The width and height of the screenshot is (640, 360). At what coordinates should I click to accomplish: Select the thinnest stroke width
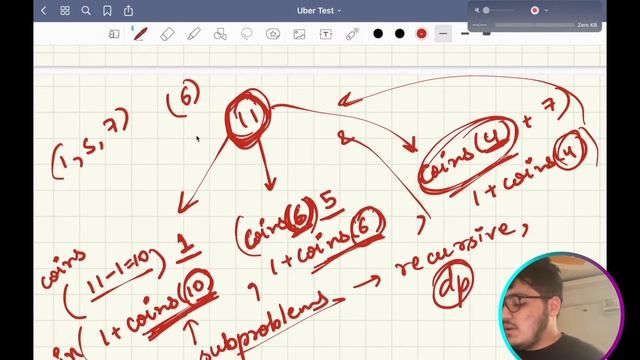pyautogui.click(x=443, y=34)
